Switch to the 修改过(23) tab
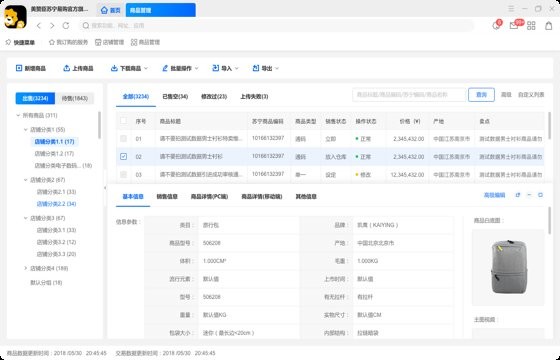 pos(214,96)
